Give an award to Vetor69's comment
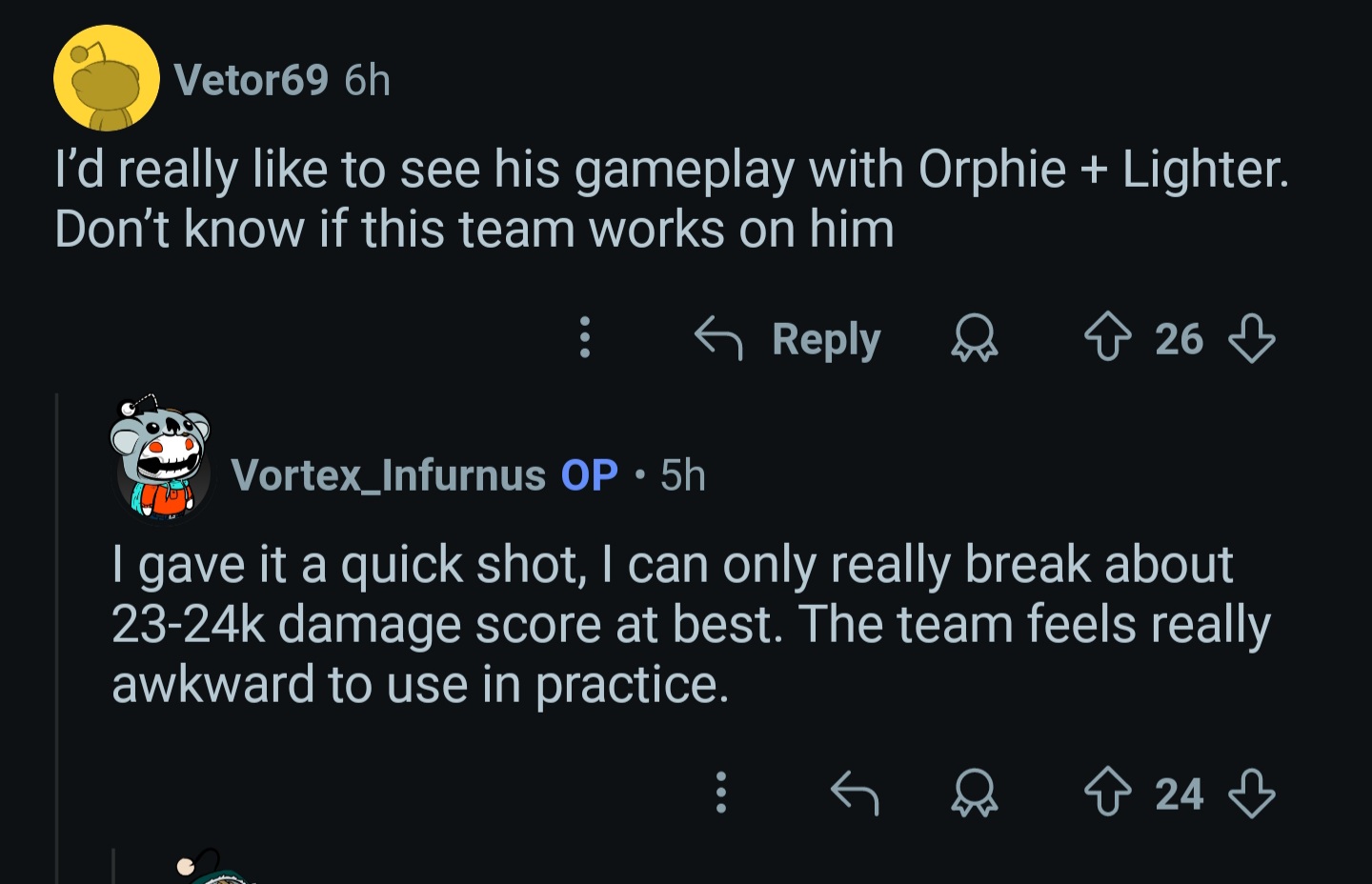Viewport: 1372px width, 884px height. click(974, 338)
